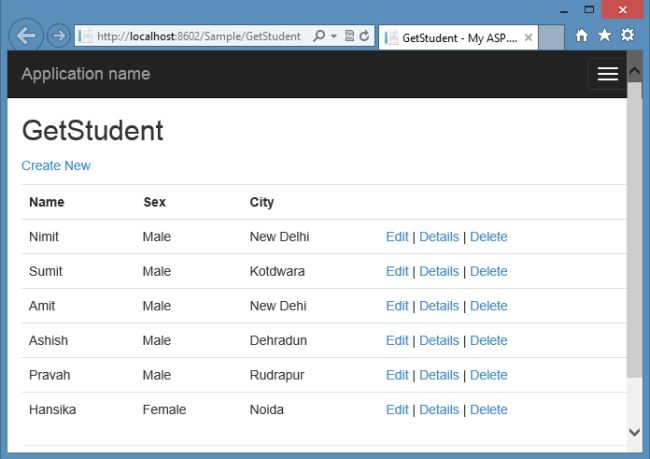This screenshot has height=459, width=650.
Task: View Details for Nimit
Action: click(439, 237)
